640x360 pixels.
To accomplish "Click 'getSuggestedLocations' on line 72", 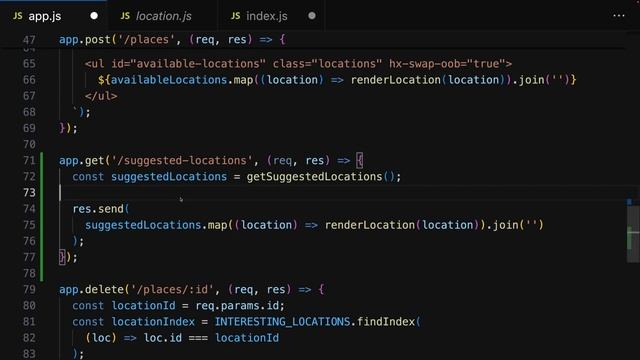I will click(314, 177).
